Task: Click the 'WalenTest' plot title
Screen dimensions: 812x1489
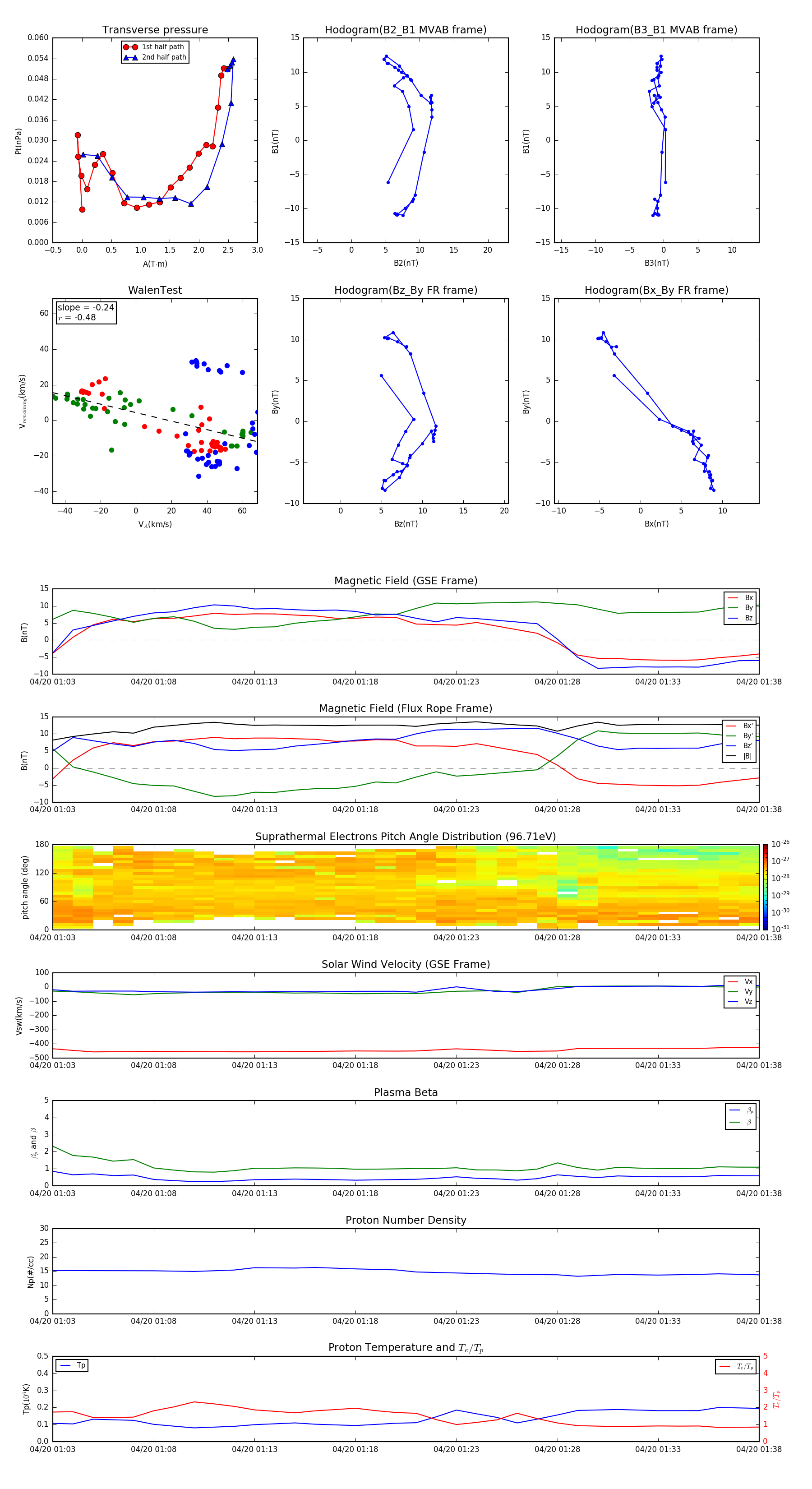Action: coord(155,290)
